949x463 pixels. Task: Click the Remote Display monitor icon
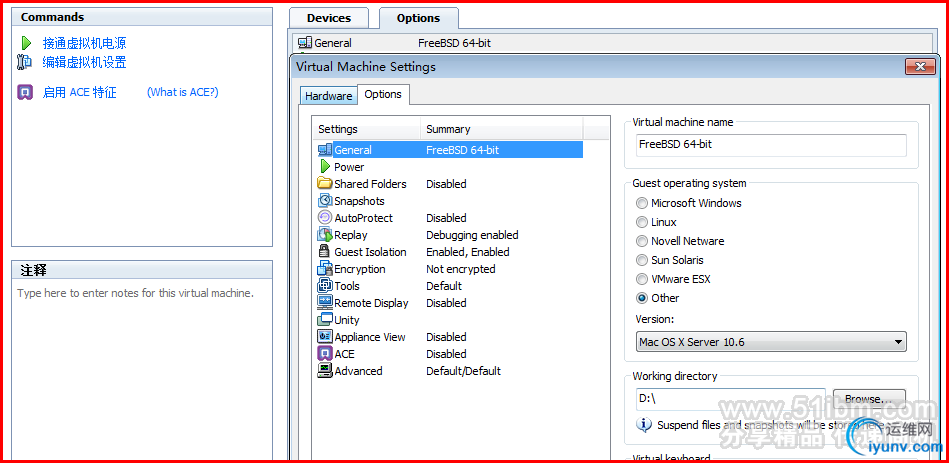click(325, 303)
